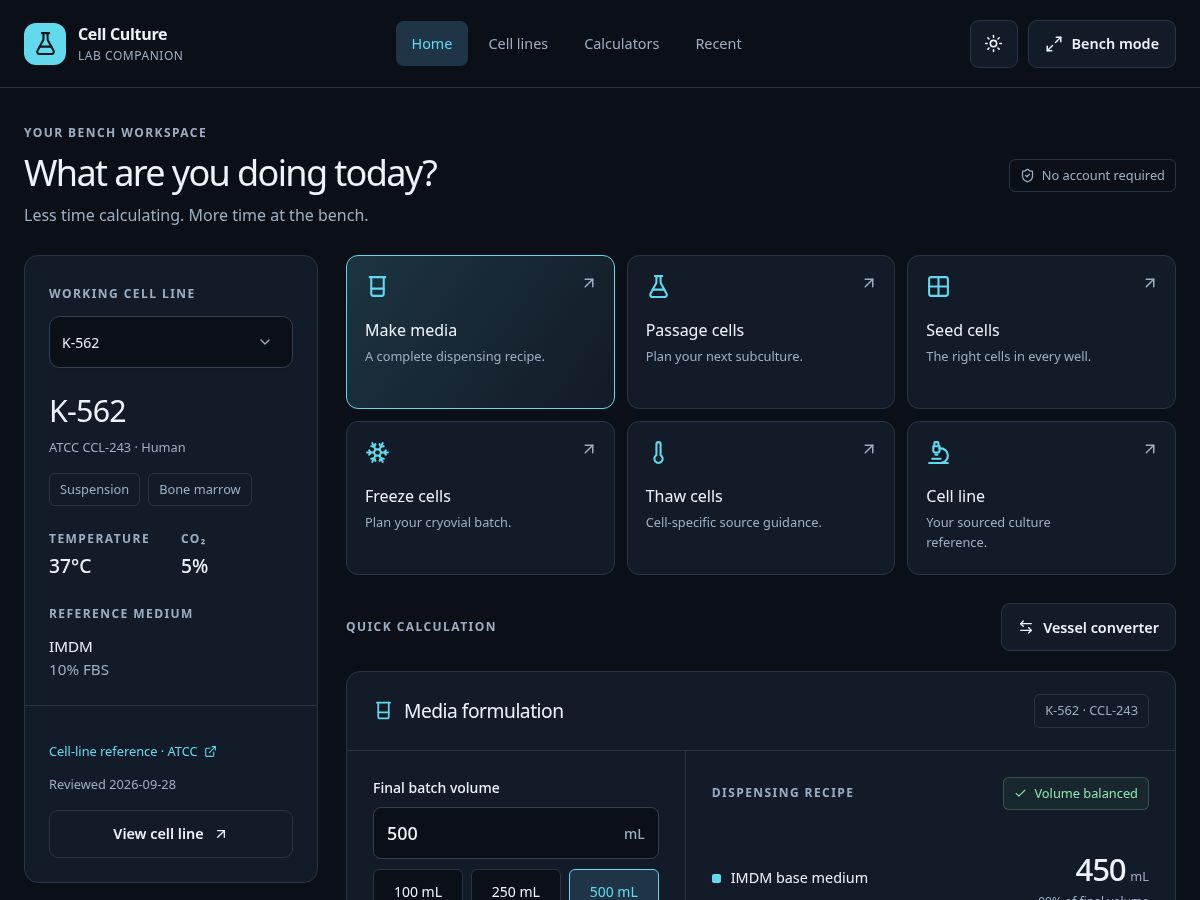The height and width of the screenshot is (900, 1200).
Task: Click the external link icon beside ATCC
Action: (210, 751)
